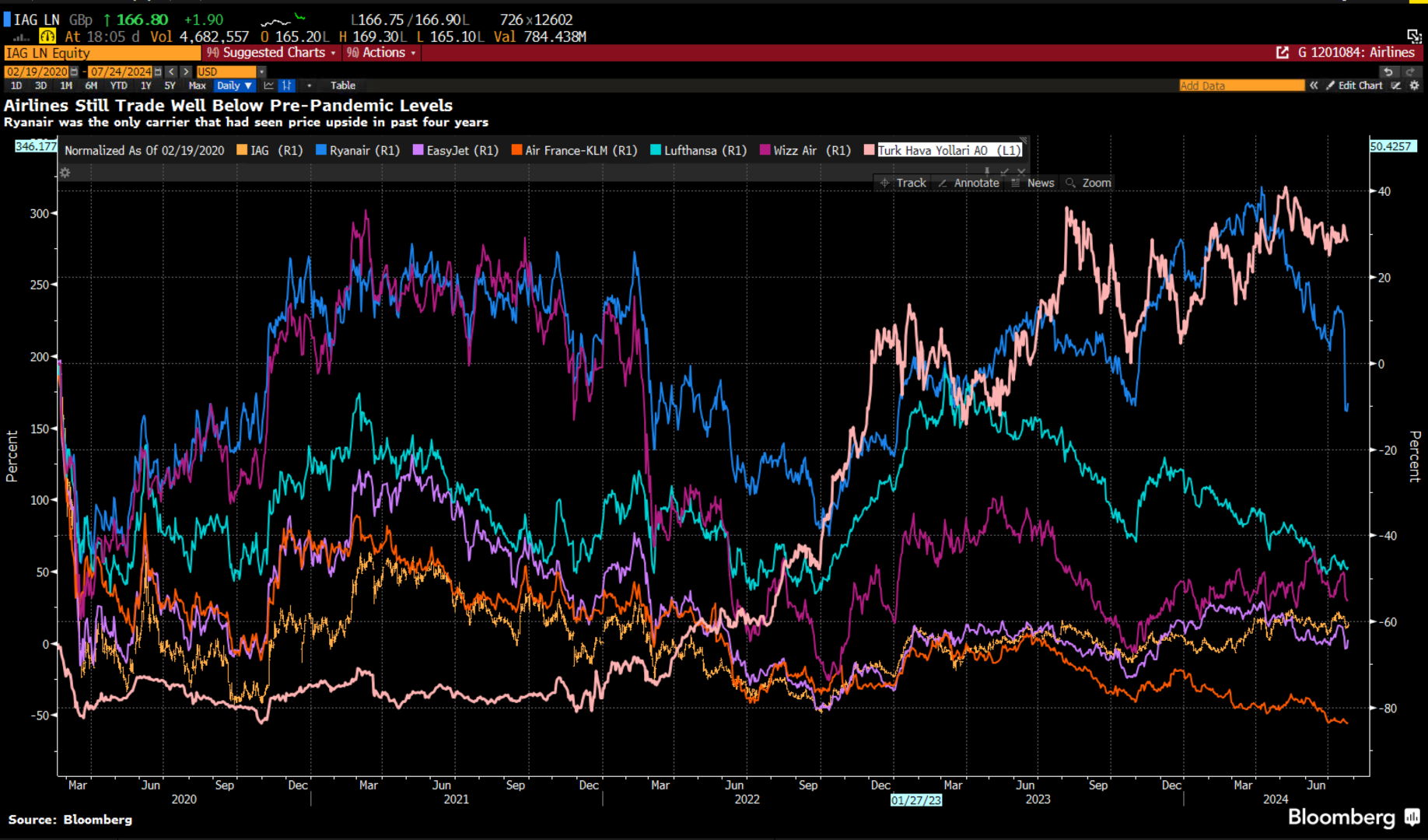Toggle Ryanair series in legend
The image size is (1428, 840).
pos(358,150)
